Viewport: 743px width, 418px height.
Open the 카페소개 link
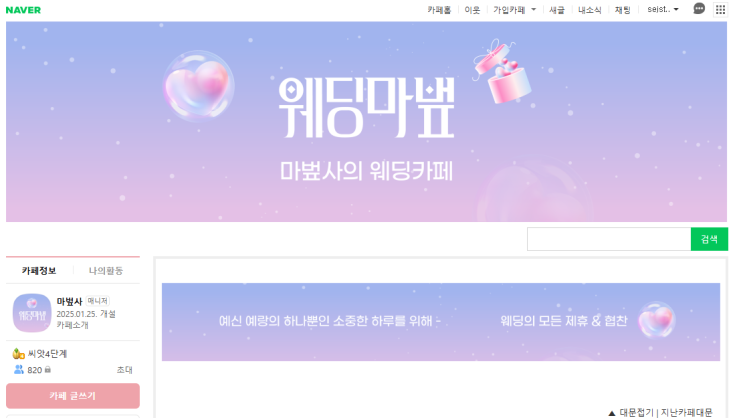[72, 325]
